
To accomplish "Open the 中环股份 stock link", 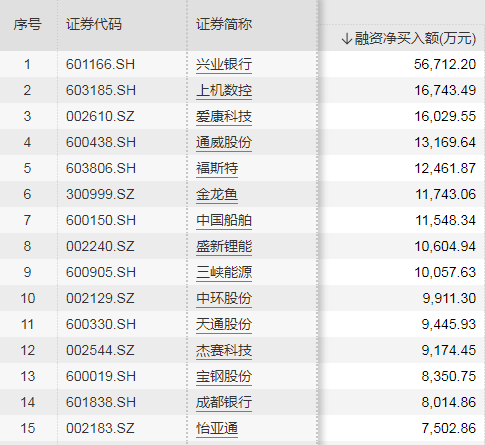I will pyautogui.click(x=224, y=298).
